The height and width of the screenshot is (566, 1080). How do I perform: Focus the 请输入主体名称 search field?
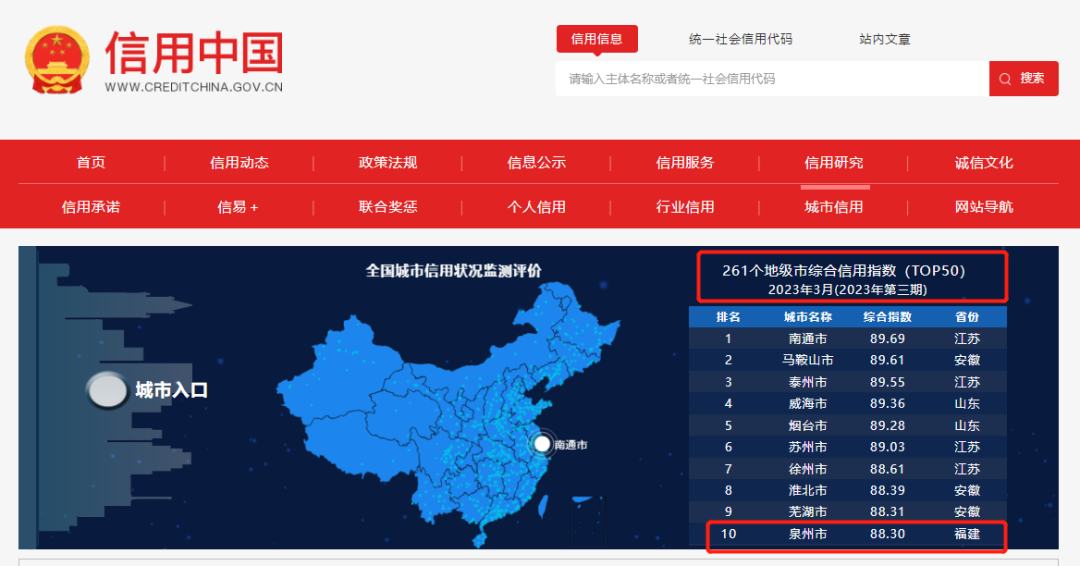tap(772, 78)
